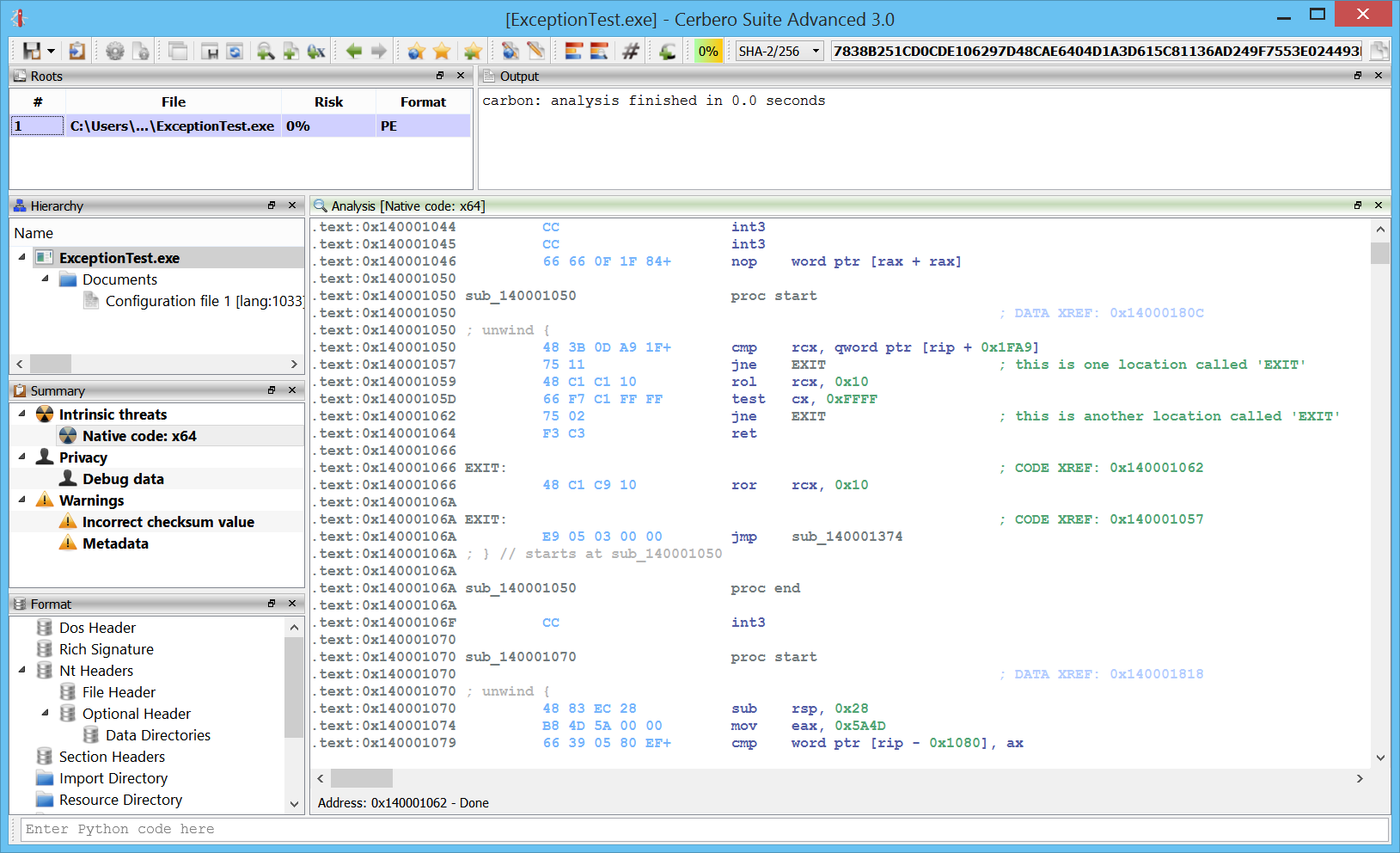Select Debug data in Summary
The width and height of the screenshot is (1400, 853).
[x=123, y=479]
